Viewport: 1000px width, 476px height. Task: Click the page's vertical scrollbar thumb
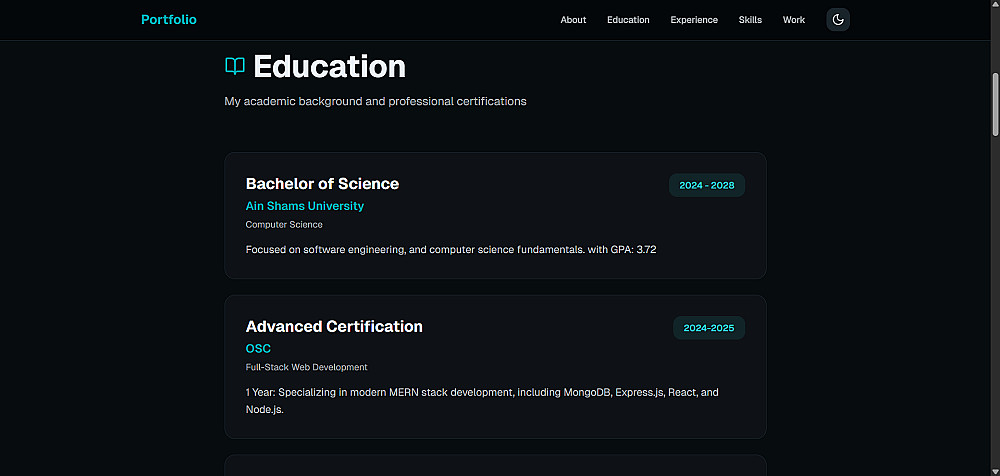pyautogui.click(x=995, y=103)
